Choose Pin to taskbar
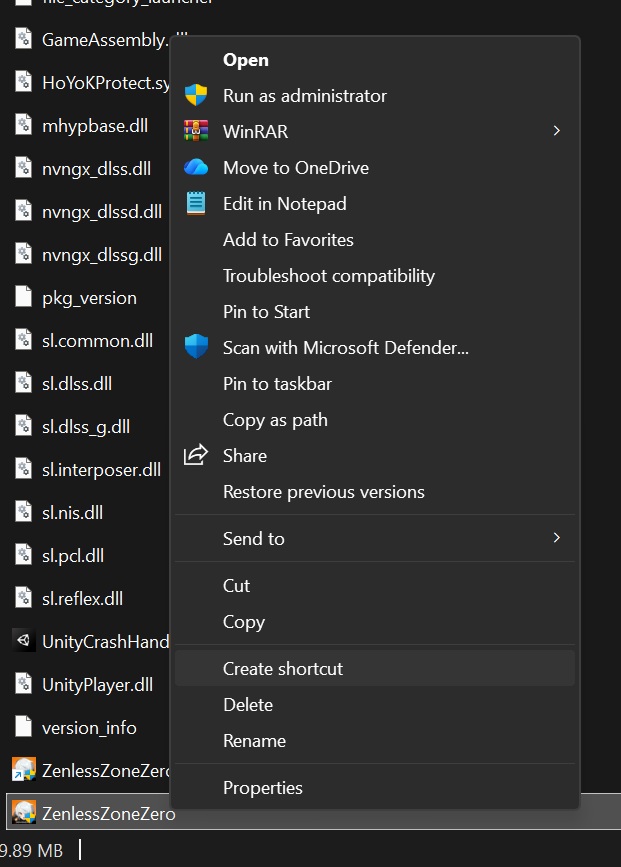 pyautogui.click(x=277, y=384)
